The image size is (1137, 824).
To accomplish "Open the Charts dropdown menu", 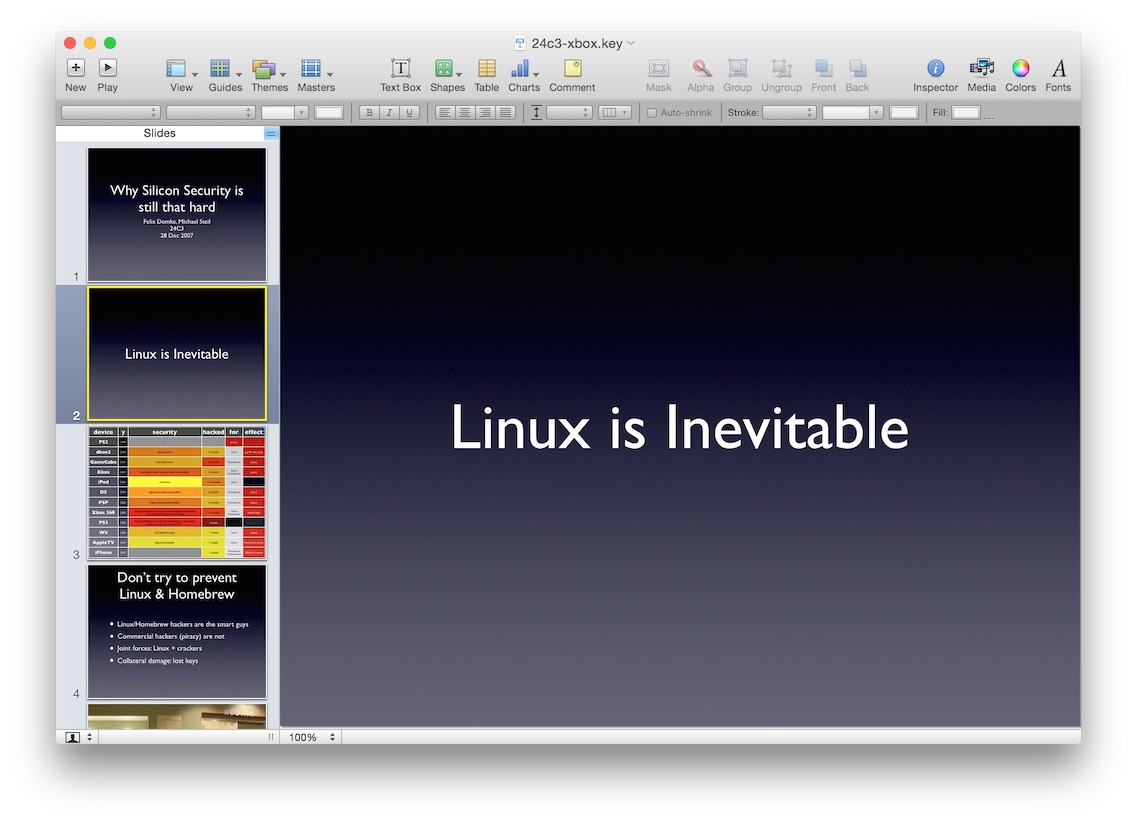I will point(524,69).
